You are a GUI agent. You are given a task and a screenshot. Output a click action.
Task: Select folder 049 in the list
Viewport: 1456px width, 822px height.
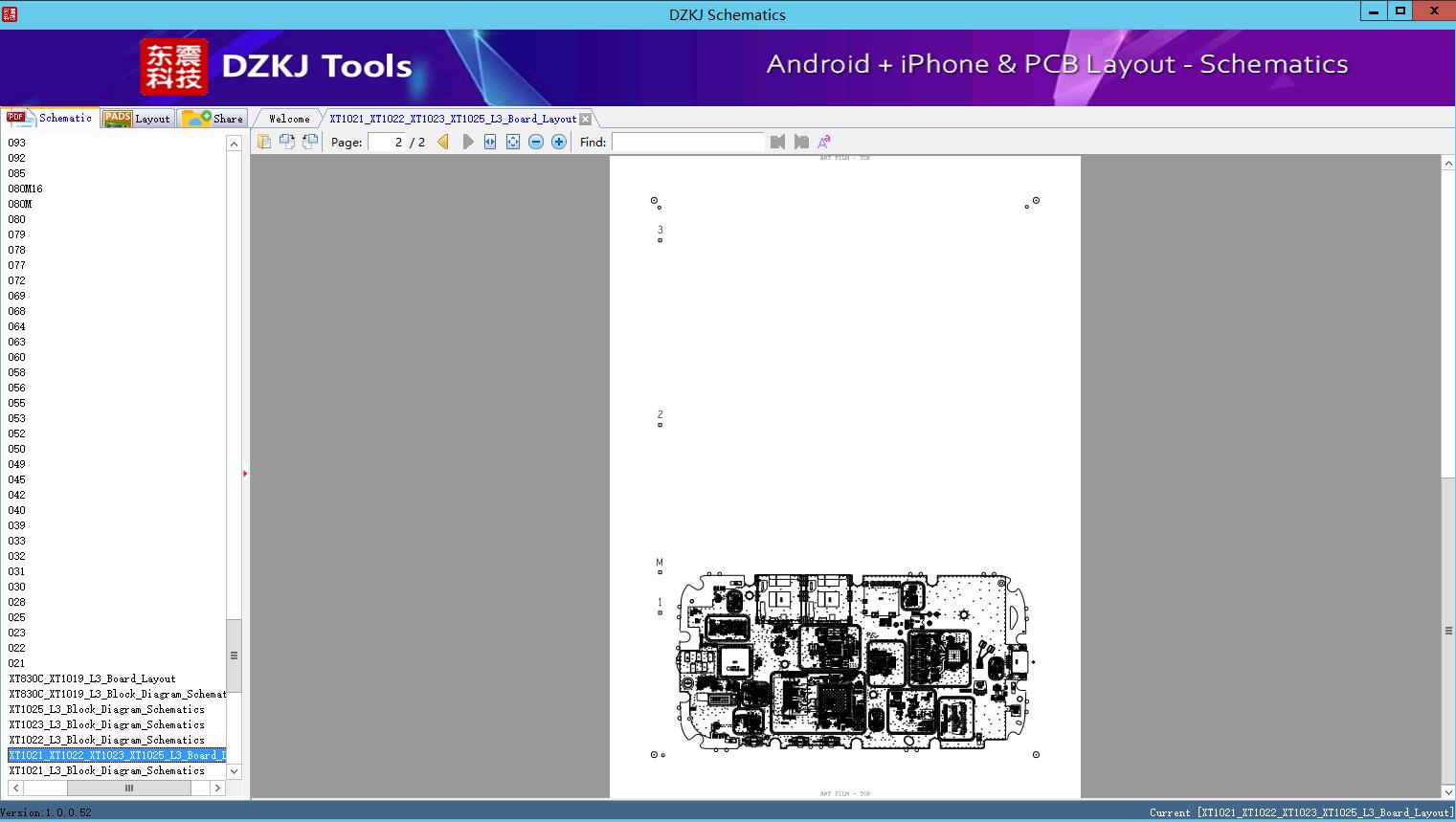pyautogui.click(x=17, y=464)
